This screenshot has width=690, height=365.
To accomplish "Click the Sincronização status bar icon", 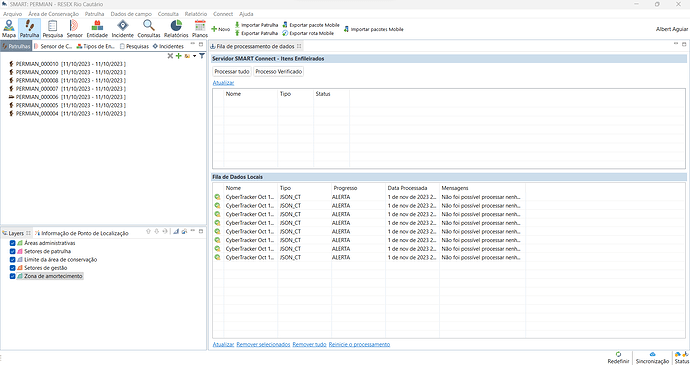I will coord(652,358).
